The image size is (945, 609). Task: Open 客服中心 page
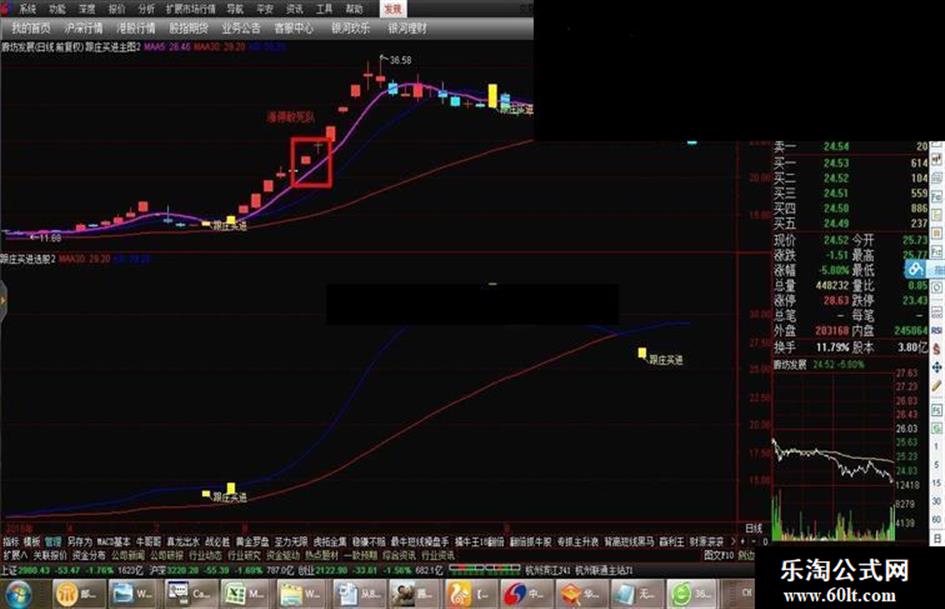pos(294,28)
